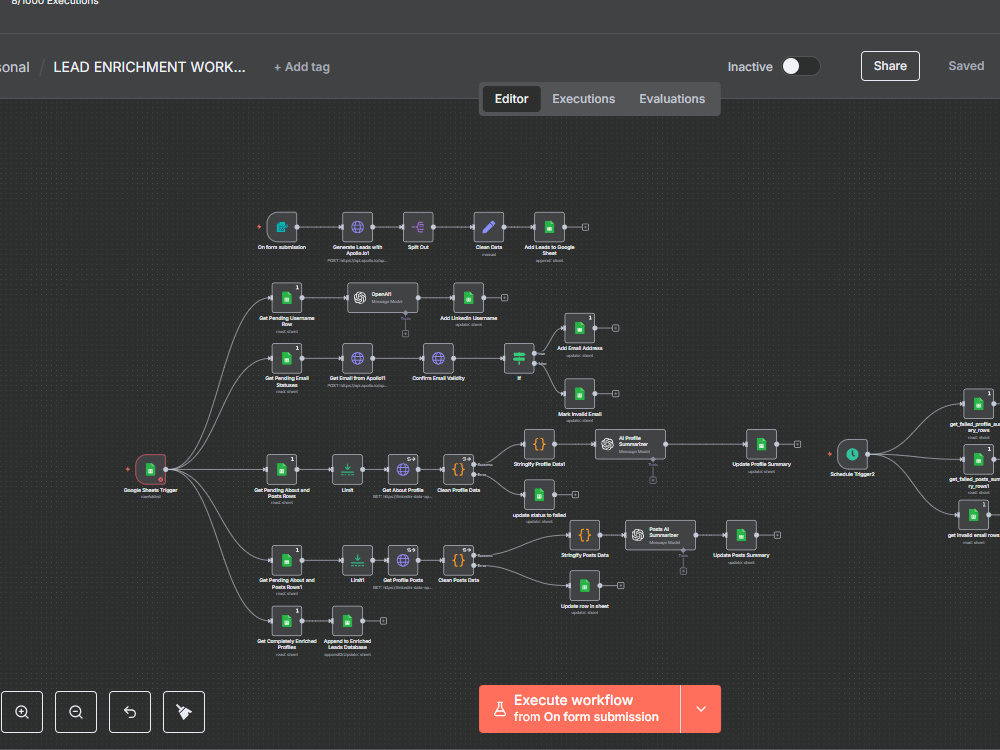Image resolution: width=1000 pixels, height=750 pixels.
Task: Execute workflow from On form submission
Action: (x=580, y=709)
